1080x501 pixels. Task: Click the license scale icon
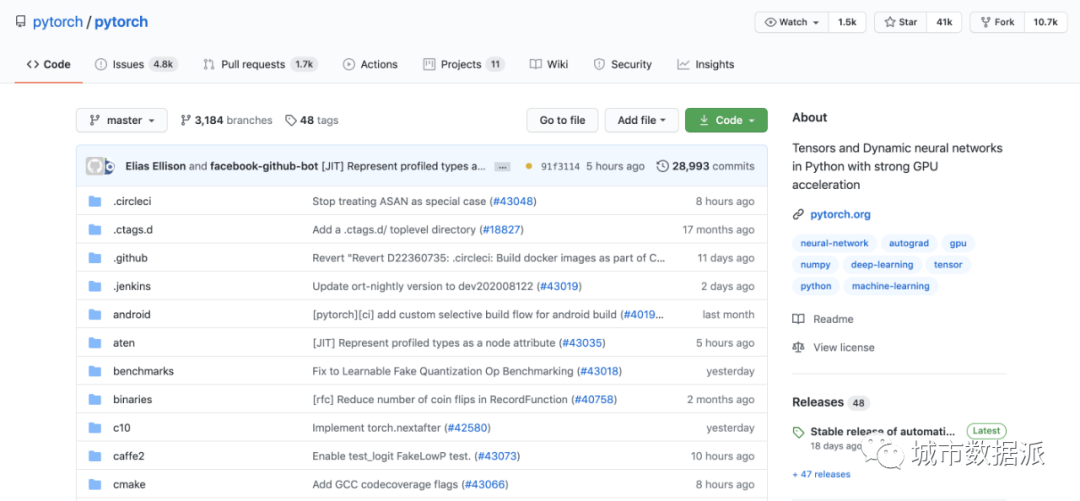pyautogui.click(x=798, y=347)
